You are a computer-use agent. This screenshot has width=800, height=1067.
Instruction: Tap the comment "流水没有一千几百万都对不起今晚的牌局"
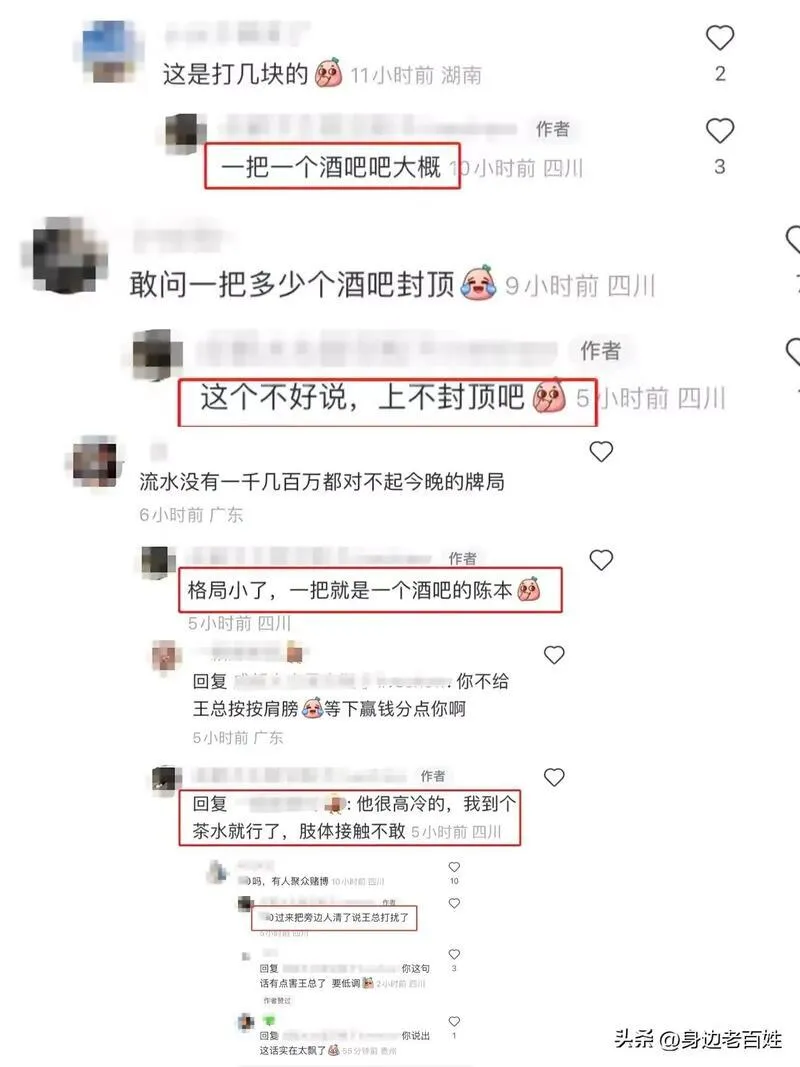click(322, 482)
